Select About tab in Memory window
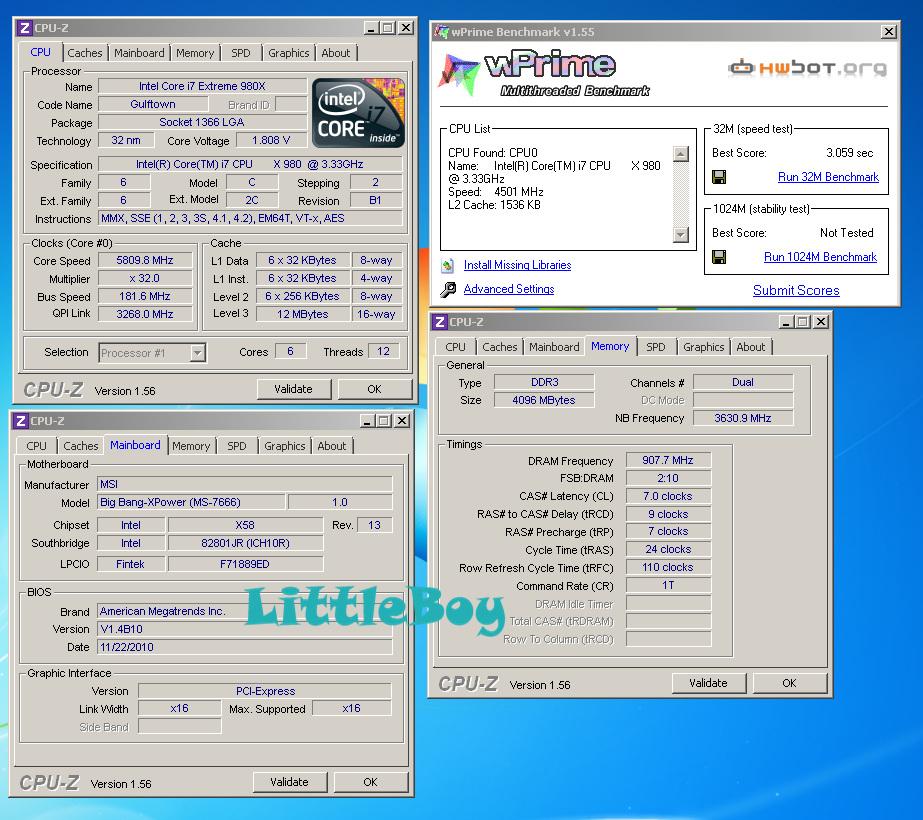 751,347
